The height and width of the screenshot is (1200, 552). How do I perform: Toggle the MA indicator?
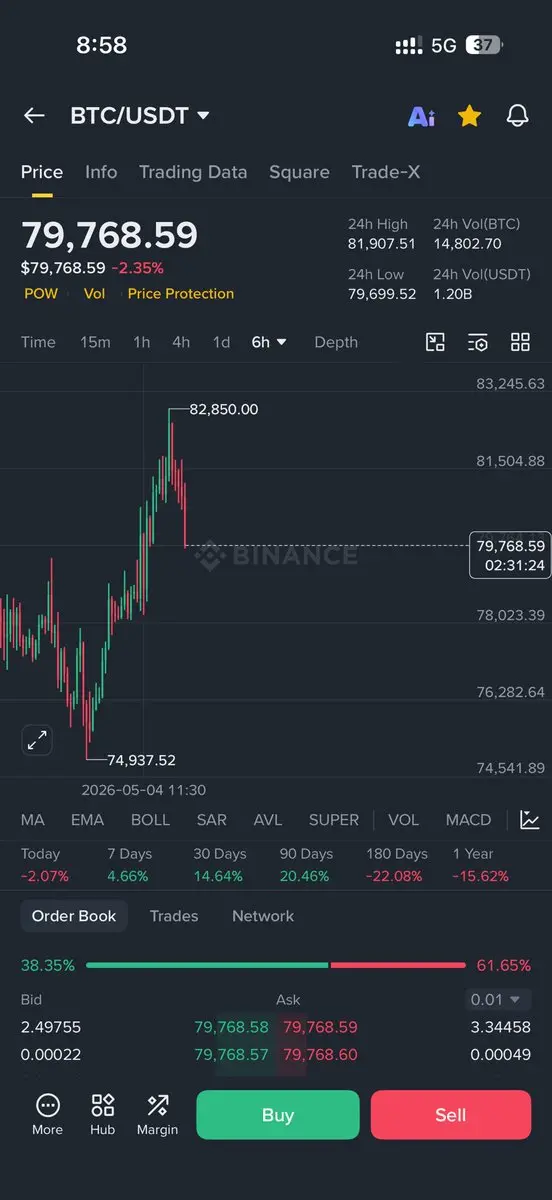click(33, 820)
